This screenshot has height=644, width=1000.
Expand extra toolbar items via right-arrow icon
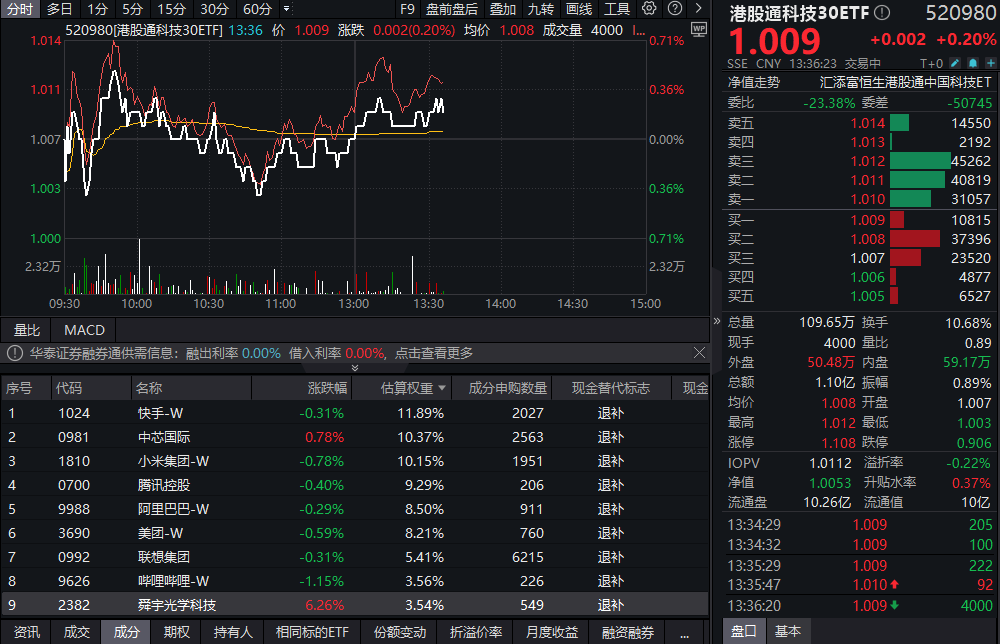tap(698, 8)
